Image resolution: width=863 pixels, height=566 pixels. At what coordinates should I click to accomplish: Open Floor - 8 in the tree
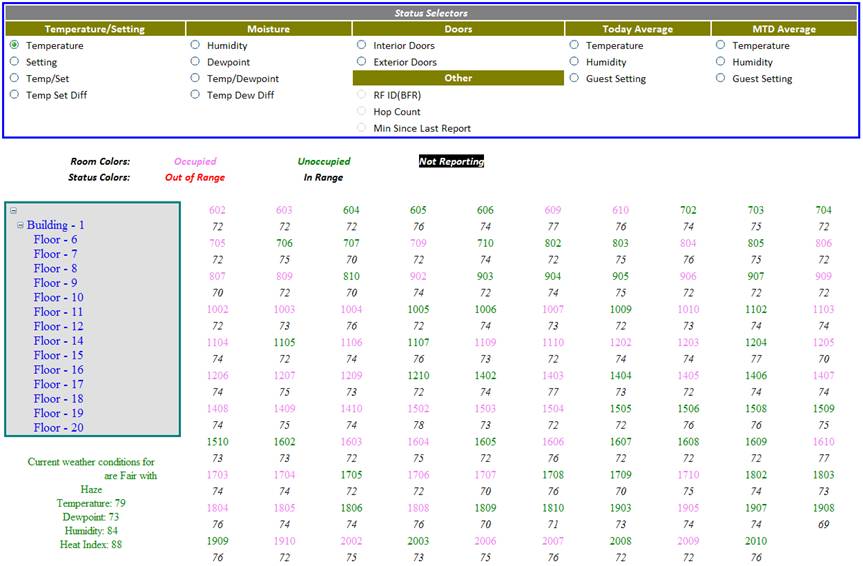pyautogui.click(x=55, y=268)
